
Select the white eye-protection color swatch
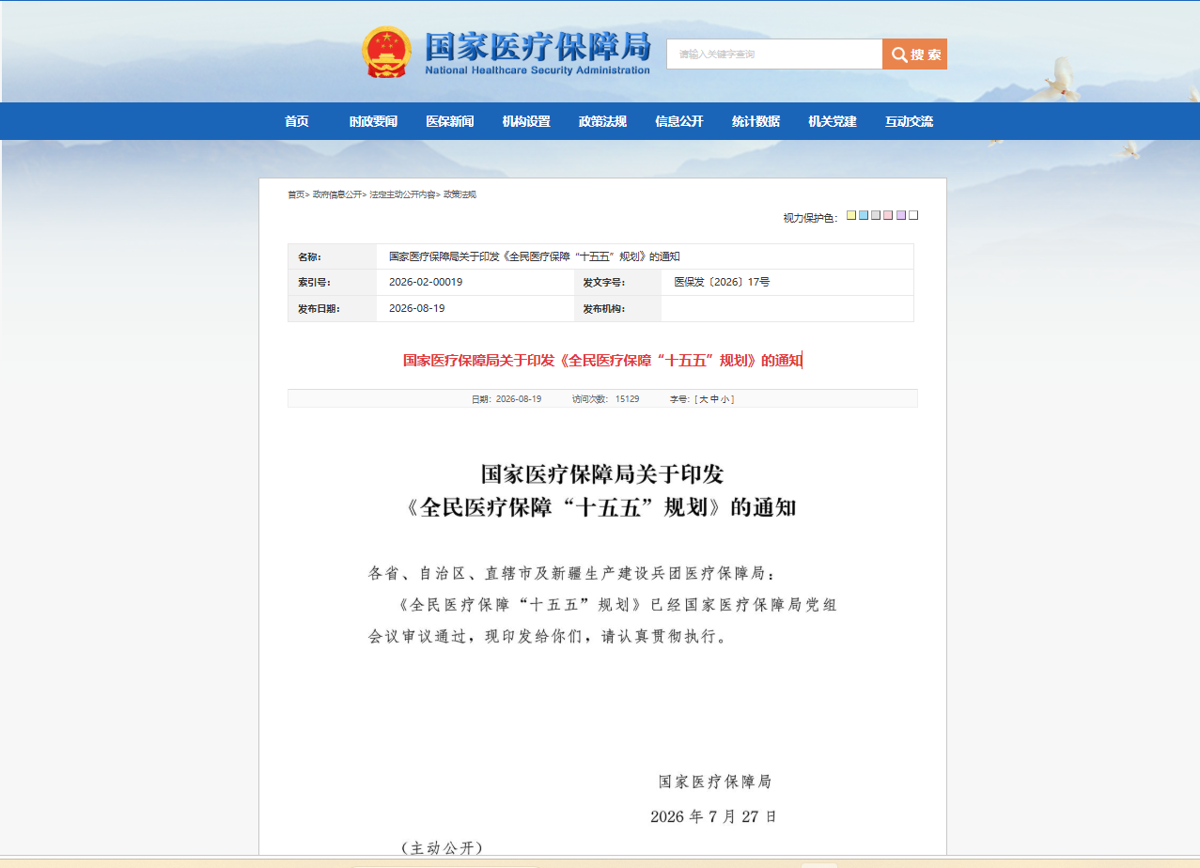point(913,215)
